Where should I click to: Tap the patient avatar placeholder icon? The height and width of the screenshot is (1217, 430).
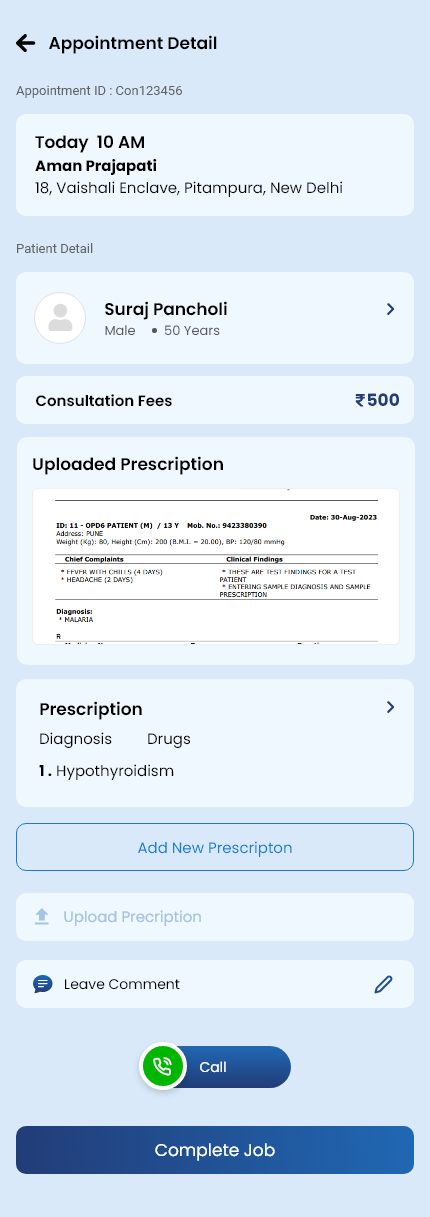(60, 318)
